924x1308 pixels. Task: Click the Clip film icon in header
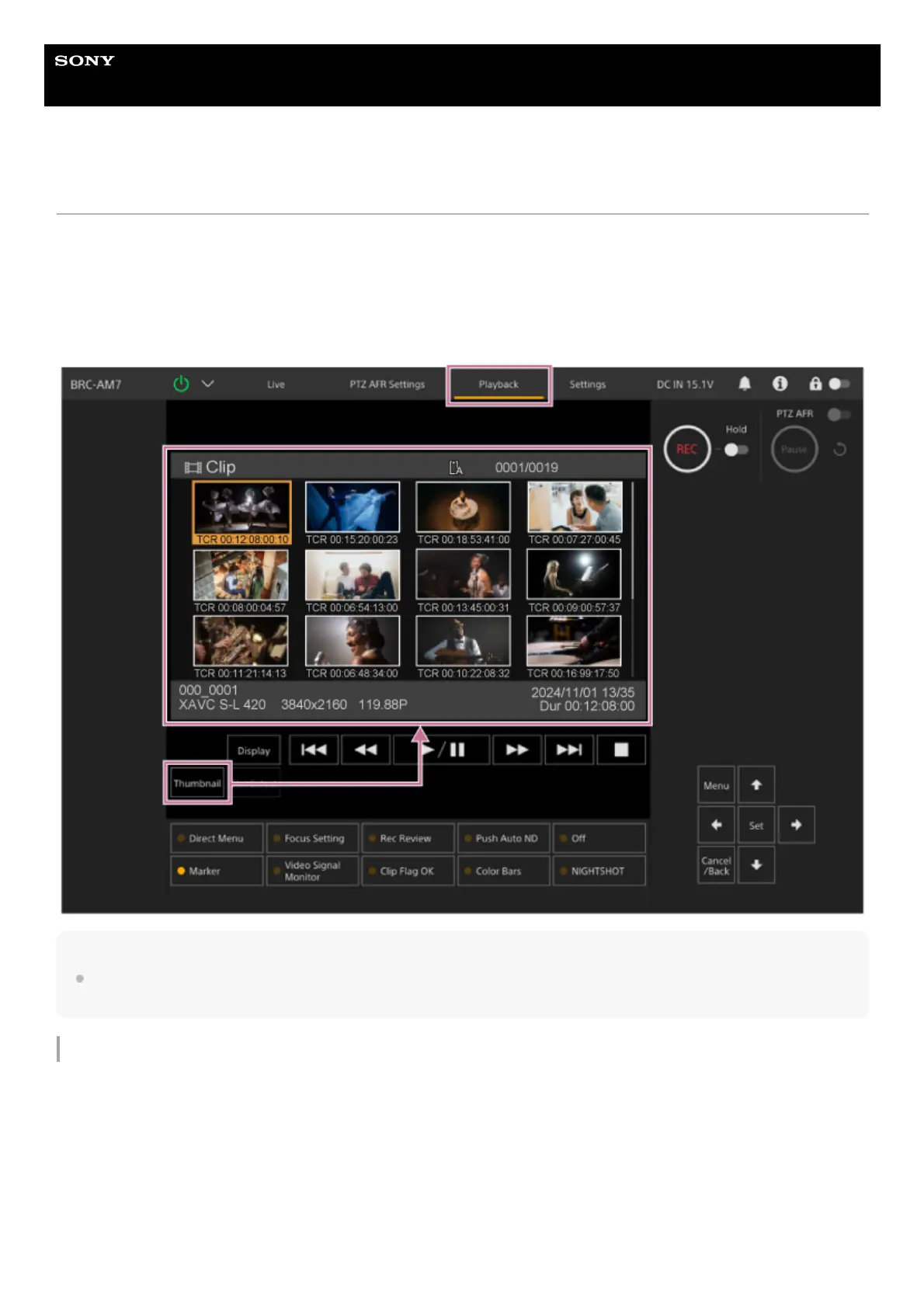(x=193, y=468)
